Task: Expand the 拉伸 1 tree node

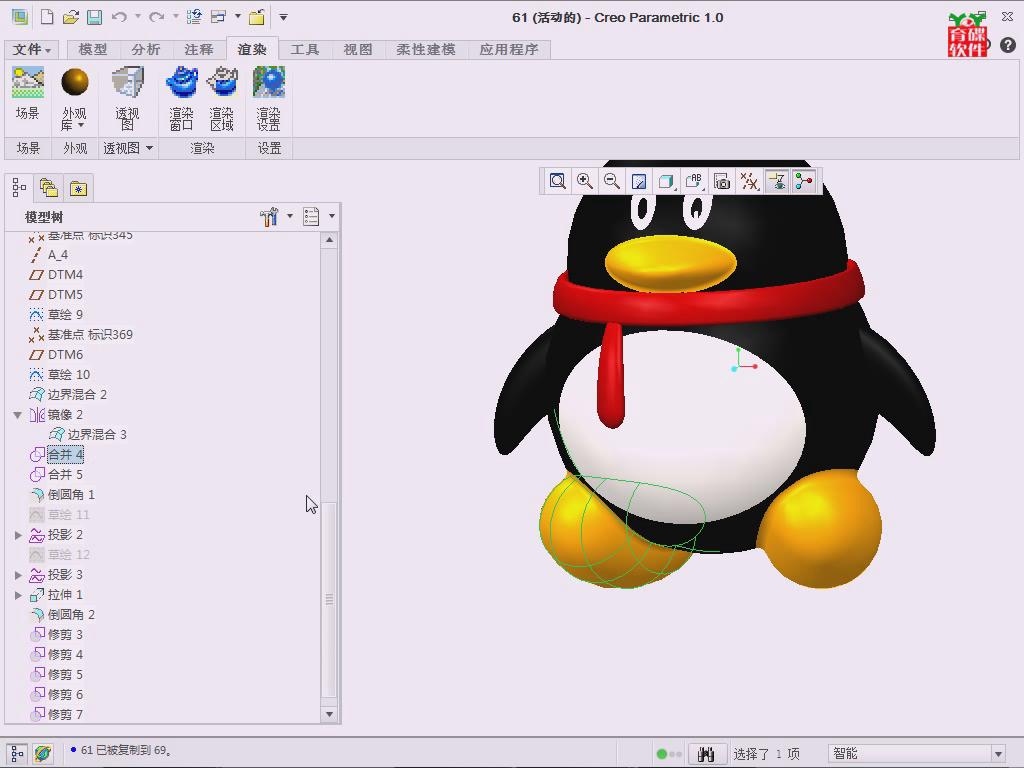Action: [18, 595]
